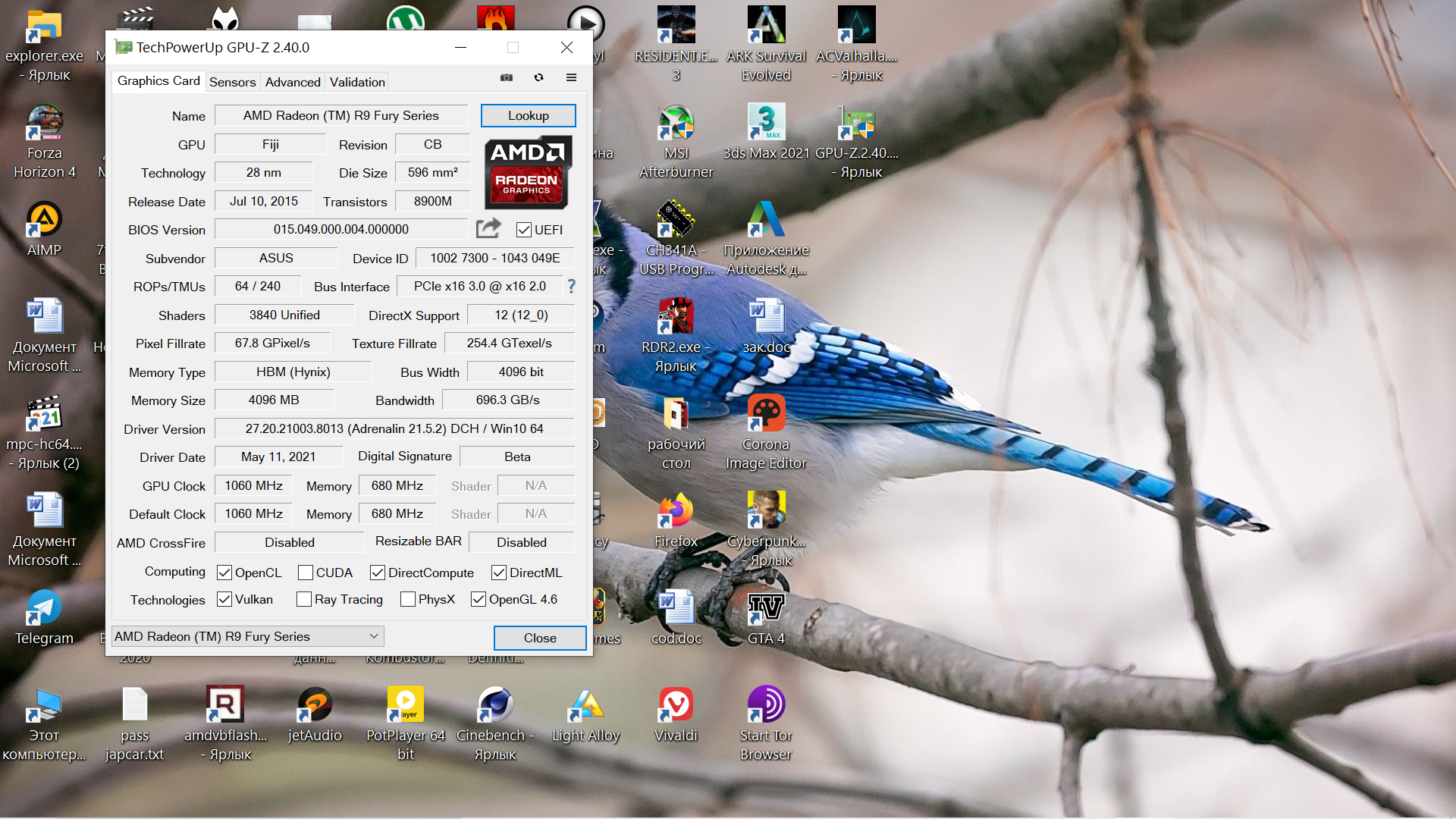Toggle the Ray Tracing checkbox
Viewport: 1456px width, 819px height.
click(x=304, y=599)
